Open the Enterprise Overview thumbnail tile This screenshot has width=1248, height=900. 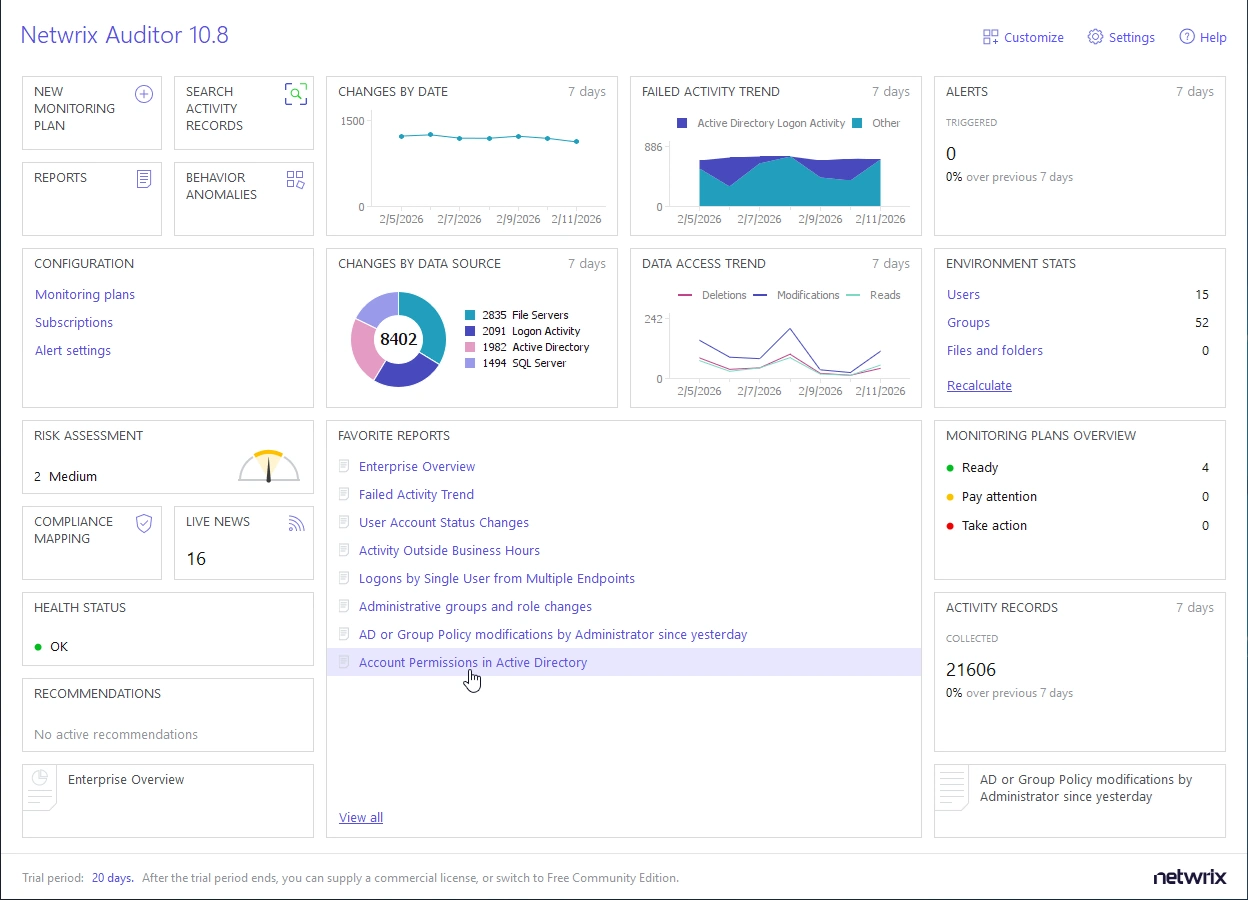167,800
